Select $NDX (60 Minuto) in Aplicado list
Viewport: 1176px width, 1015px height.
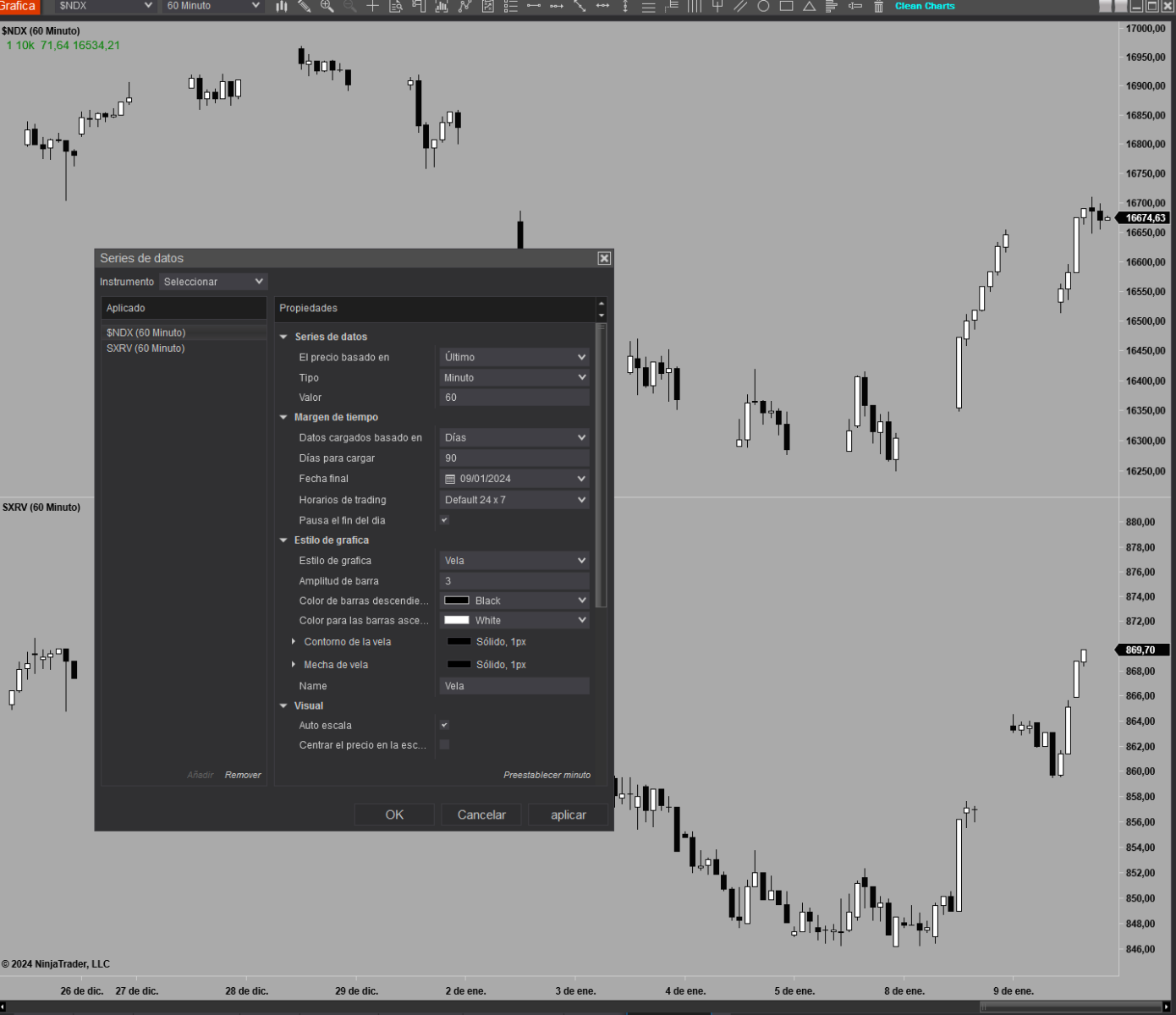184,332
